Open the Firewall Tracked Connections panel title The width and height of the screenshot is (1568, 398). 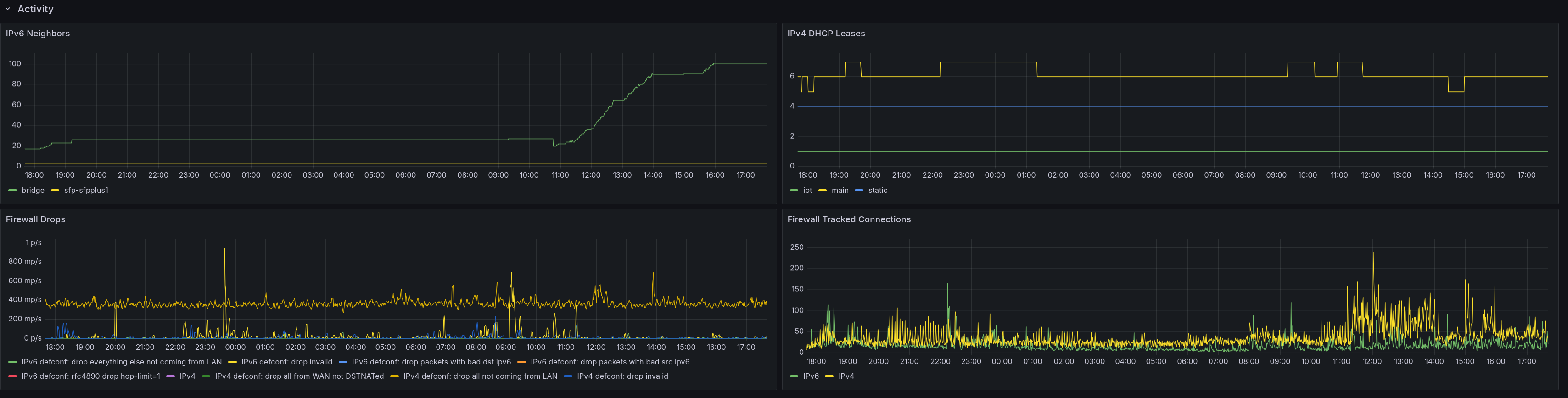pos(849,219)
